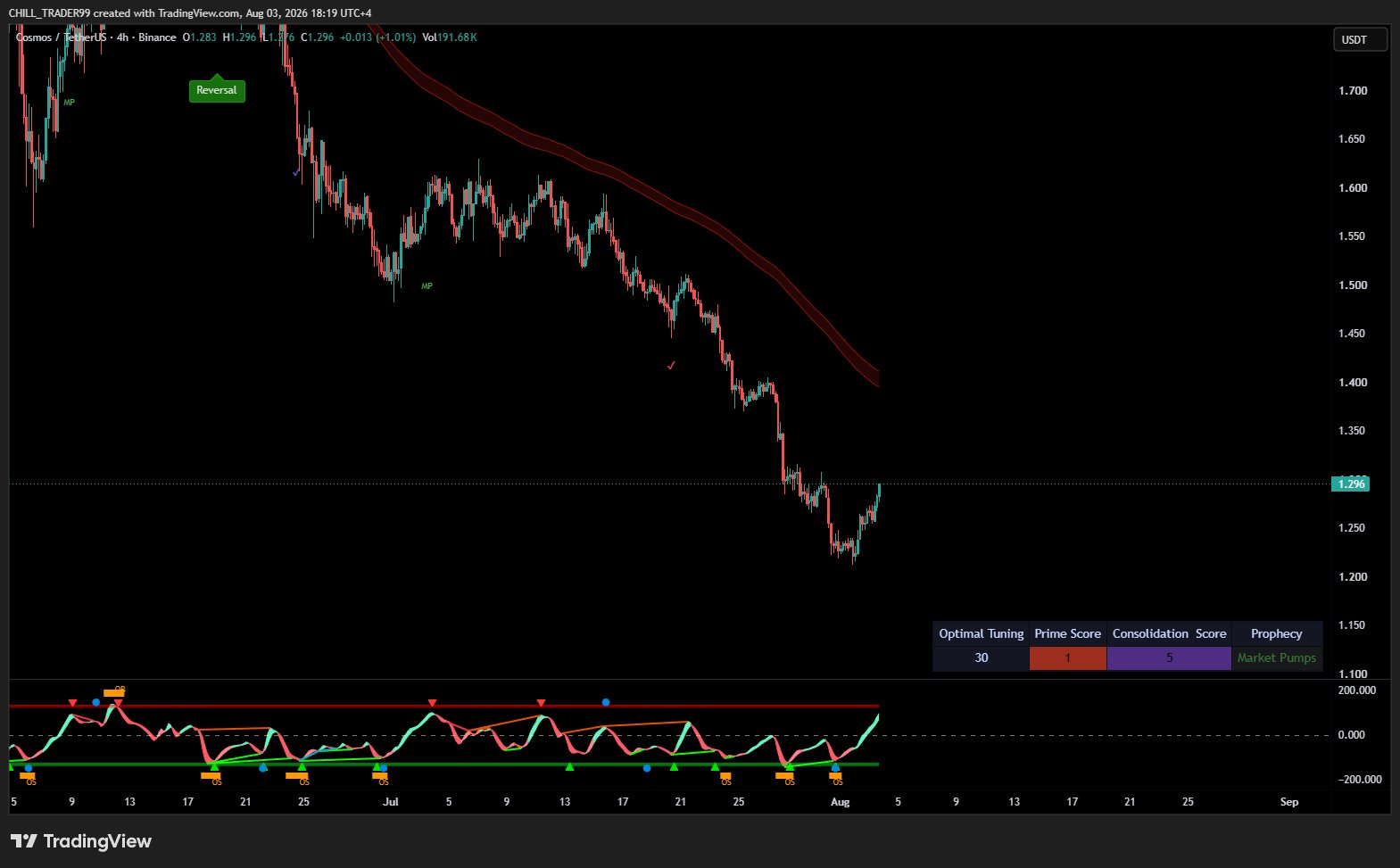1400x868 pixels.
Task: Click the 1.400 price axis label
Action: (1353, 383)
